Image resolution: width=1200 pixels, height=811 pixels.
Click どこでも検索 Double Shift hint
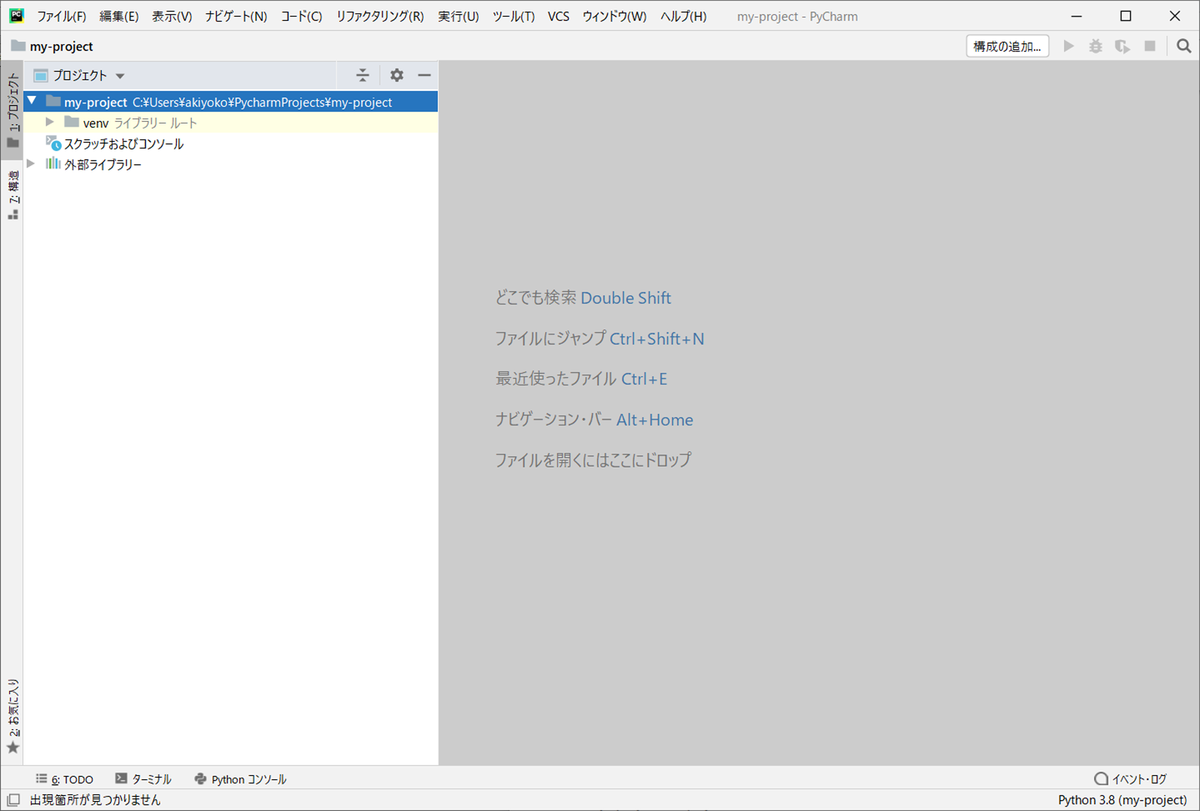[x=583, y=298]
